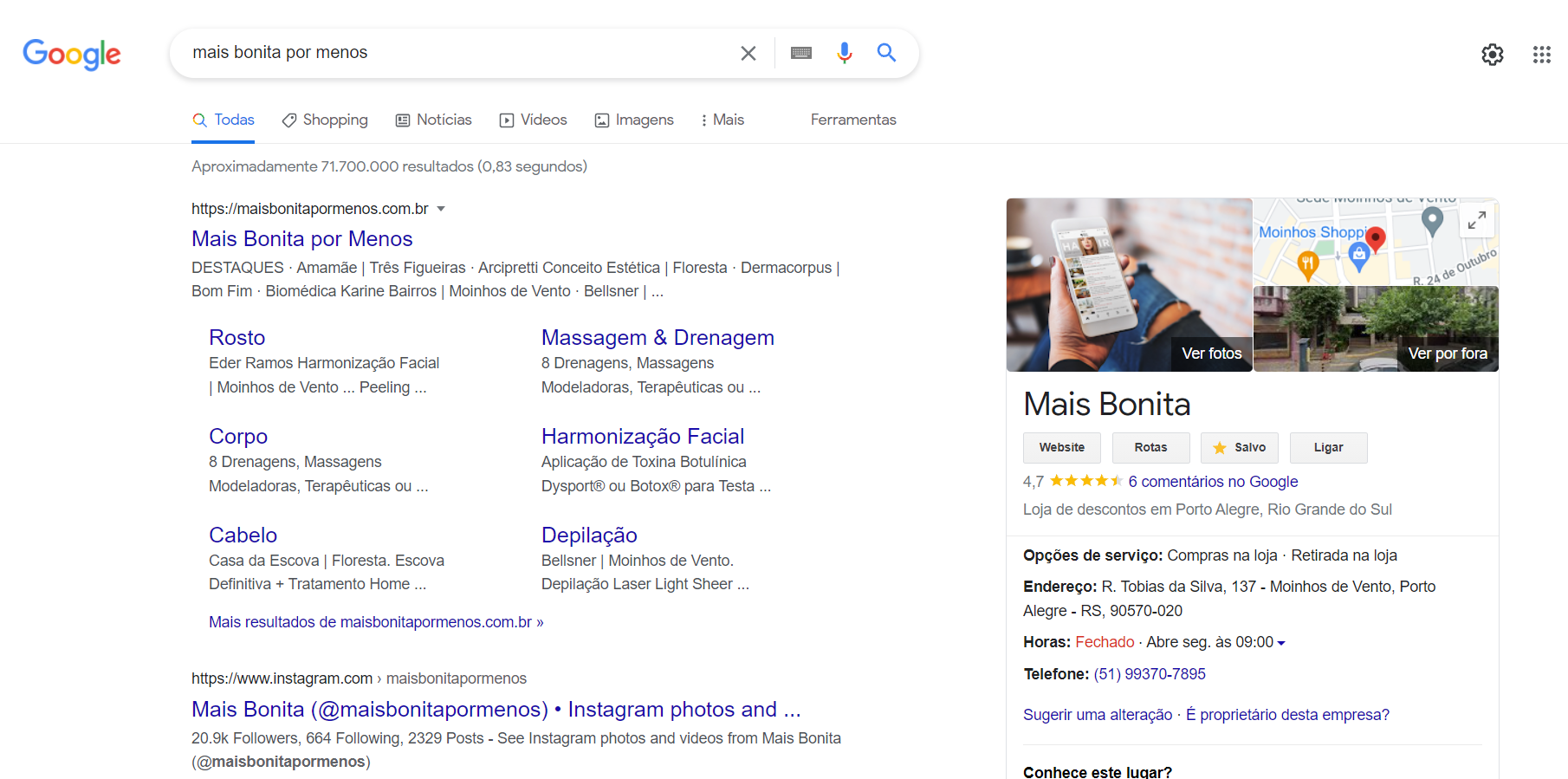Open Google settings gear

[1493, 55]
